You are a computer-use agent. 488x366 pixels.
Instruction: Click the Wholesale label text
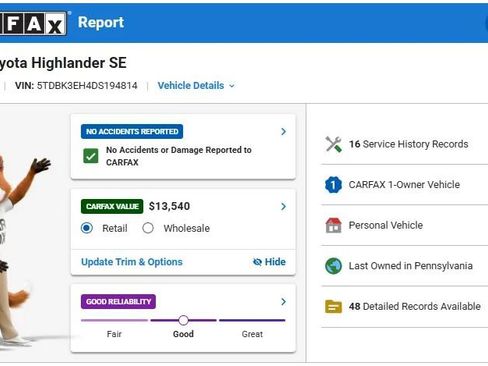pyautogui.click(x=187, y=228)
